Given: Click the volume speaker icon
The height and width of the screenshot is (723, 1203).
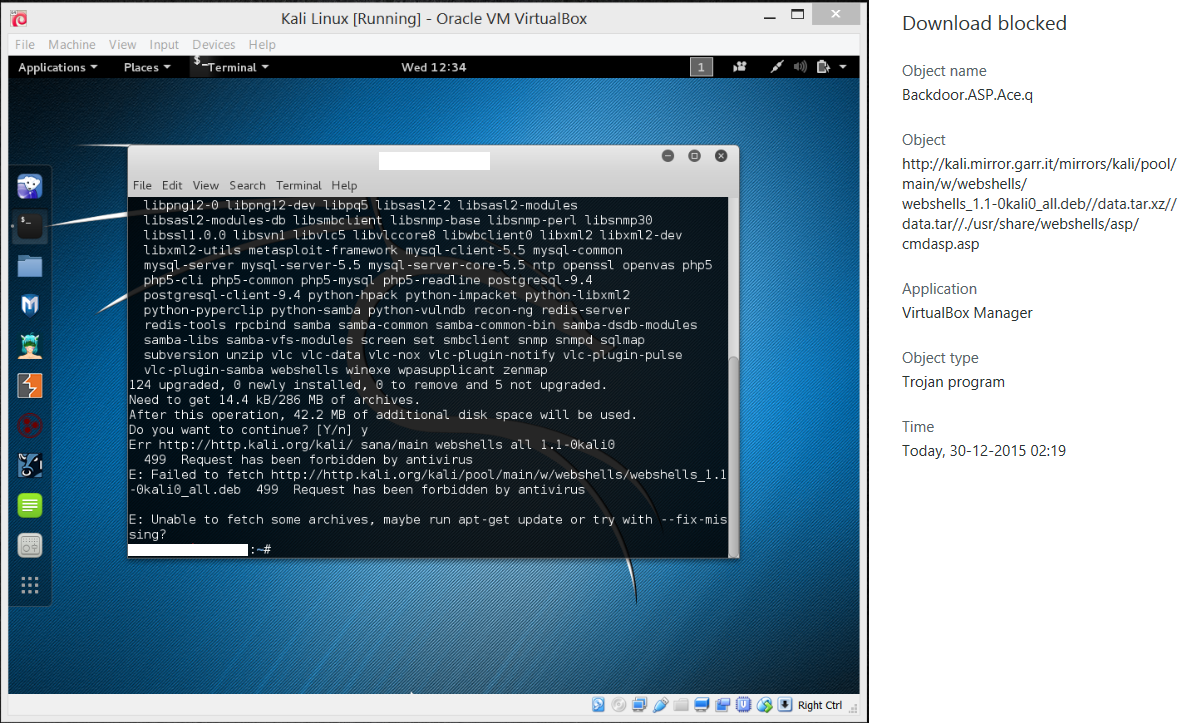Looking at the screenshot, I should [800, 67].
